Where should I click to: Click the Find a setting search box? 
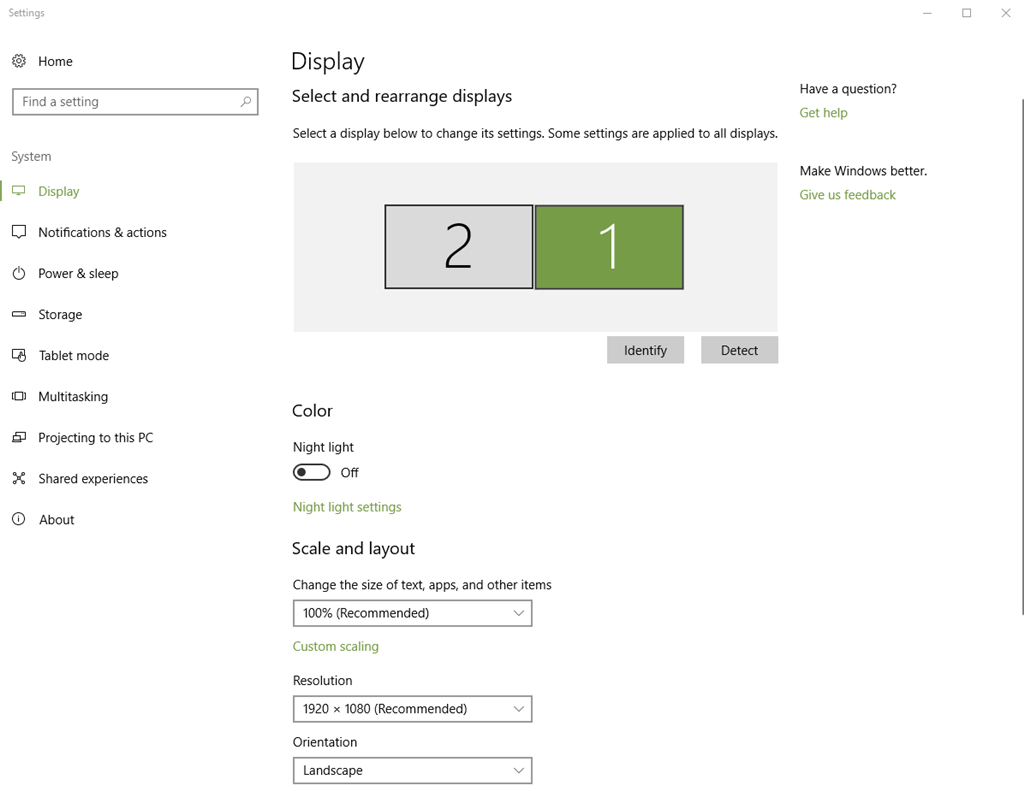135,102
